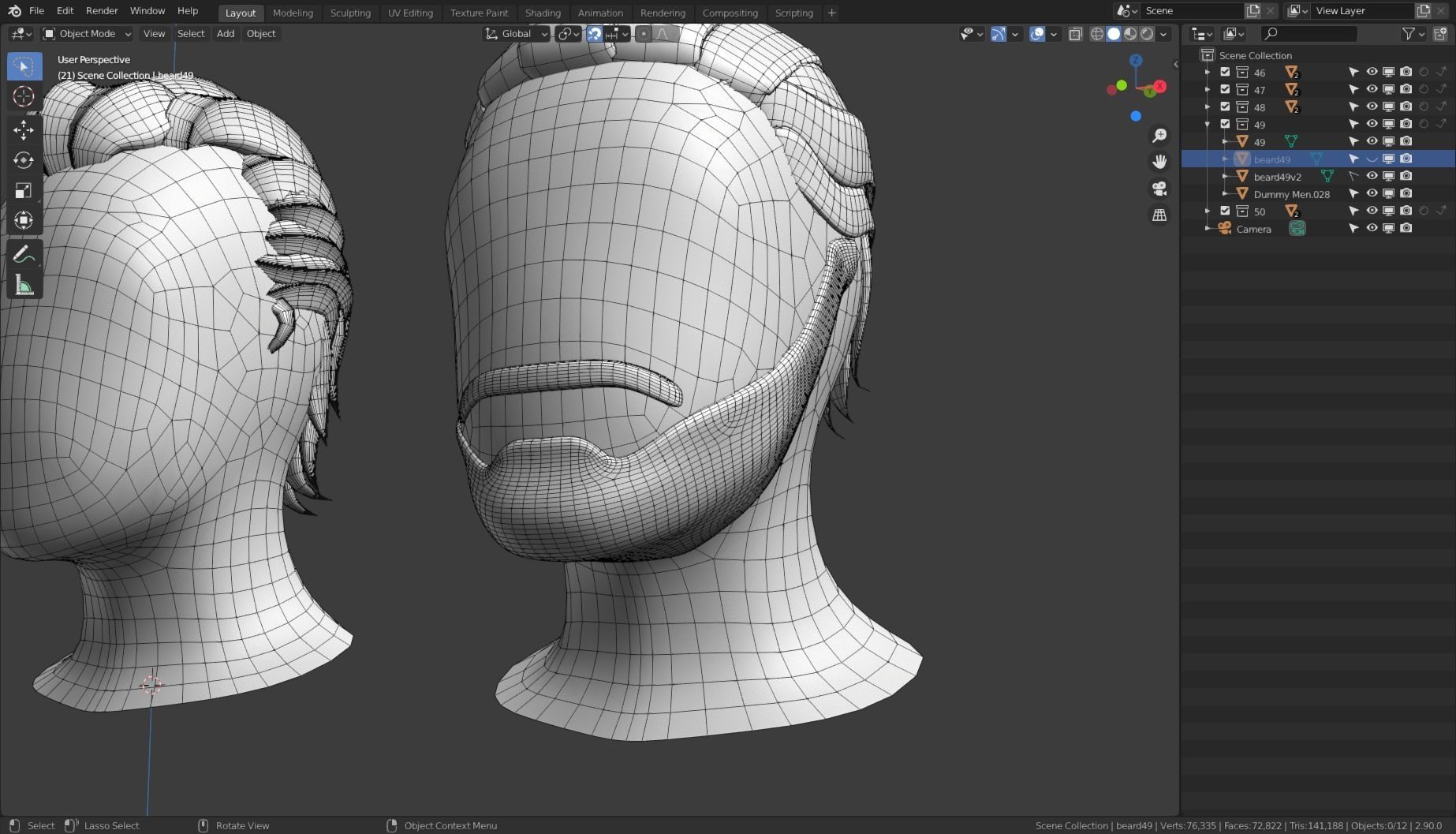Image resolution: width=1456 pixels, height=834 pixels.
Task: Click the Camera object data icon
Action: (1297, 228)
